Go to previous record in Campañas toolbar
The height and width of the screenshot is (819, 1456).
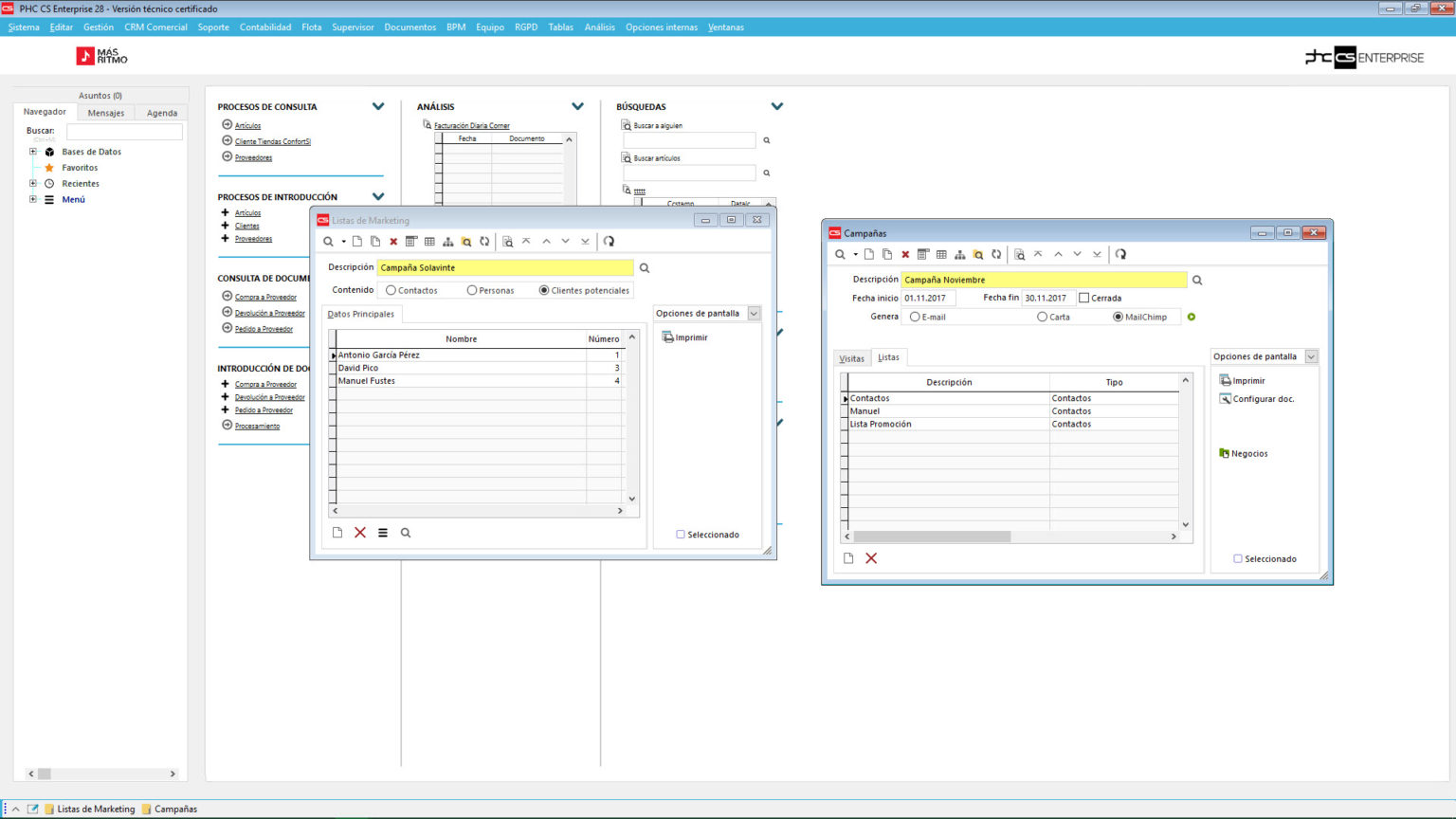click(x=1058, y=254)
